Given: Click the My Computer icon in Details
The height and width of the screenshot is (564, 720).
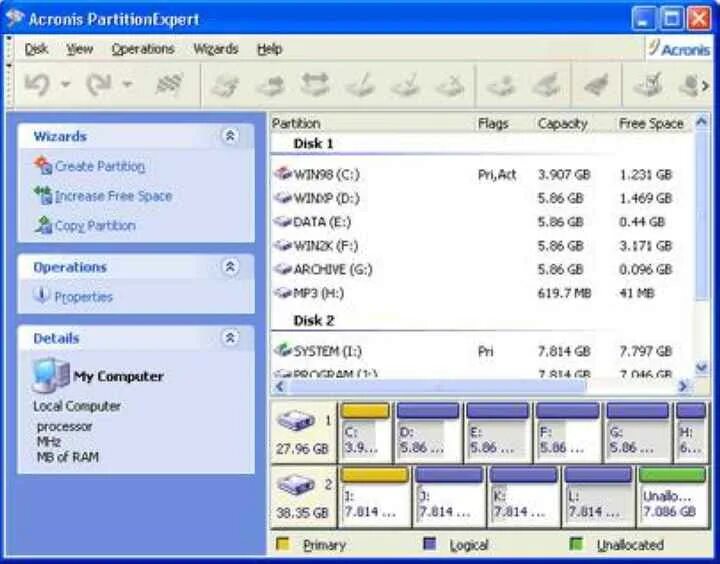Looking at the screenshot, I should coord(51,376).
